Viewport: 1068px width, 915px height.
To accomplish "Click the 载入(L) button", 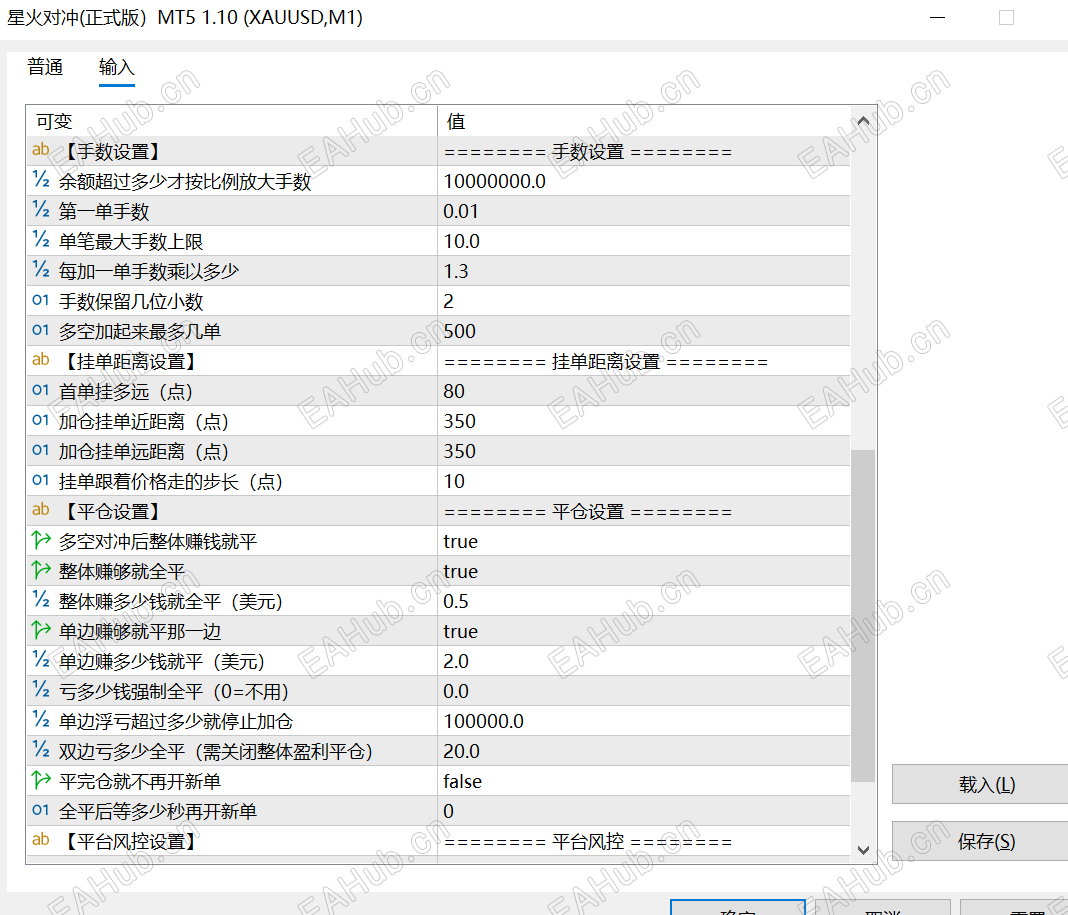I will tap(986, 784).
